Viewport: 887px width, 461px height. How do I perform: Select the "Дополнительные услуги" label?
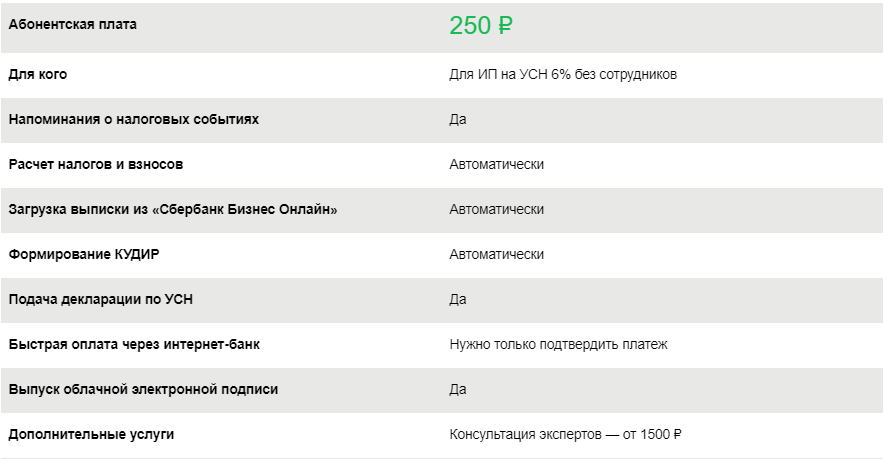[x=91, y=434]
